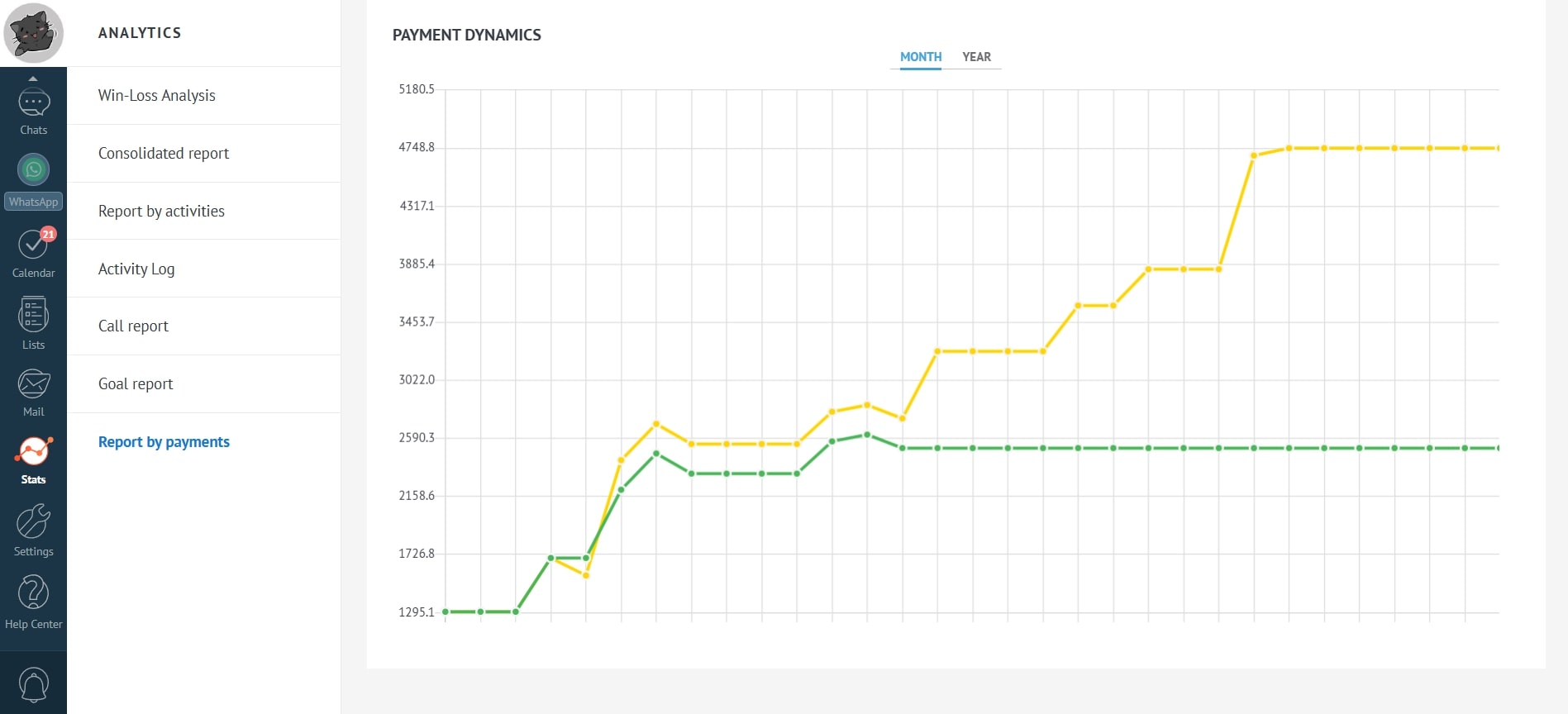Select the MONTH tab
Viewport: 1568px width, 714px height.
click(921, 57)
